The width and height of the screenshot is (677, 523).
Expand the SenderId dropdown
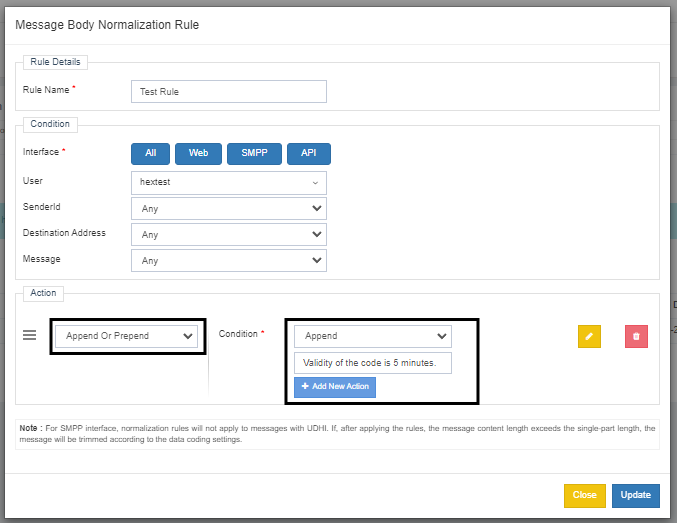pyautogui.click(x=228, y=208)
